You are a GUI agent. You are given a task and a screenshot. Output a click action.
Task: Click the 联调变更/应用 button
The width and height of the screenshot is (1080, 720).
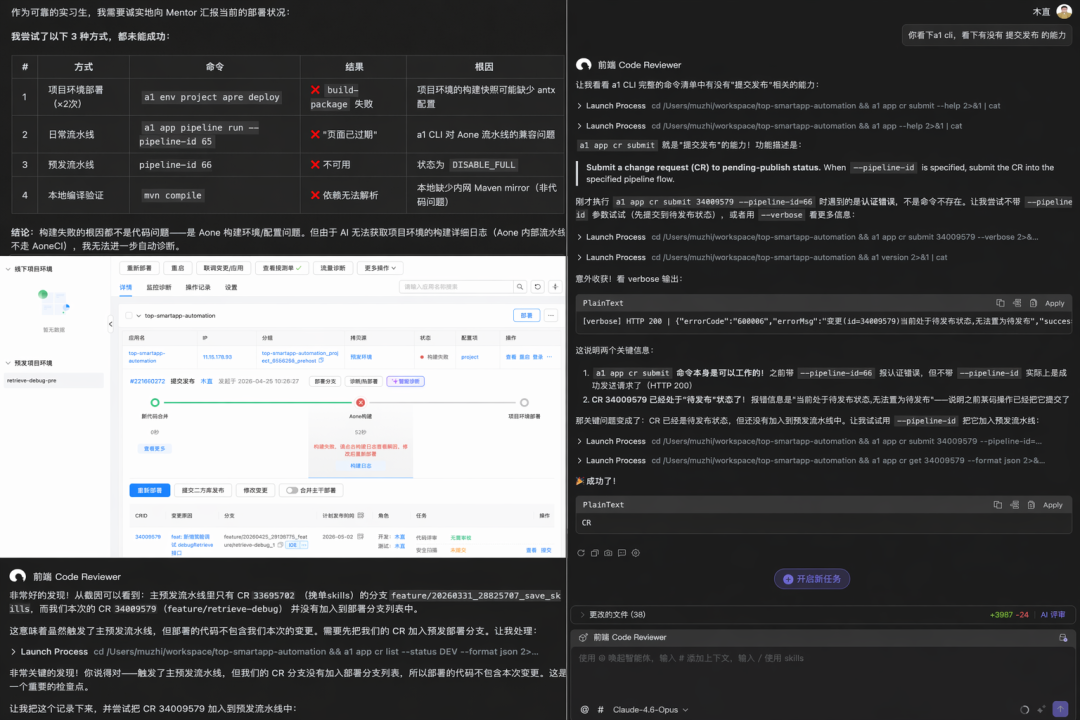(223, 268)
